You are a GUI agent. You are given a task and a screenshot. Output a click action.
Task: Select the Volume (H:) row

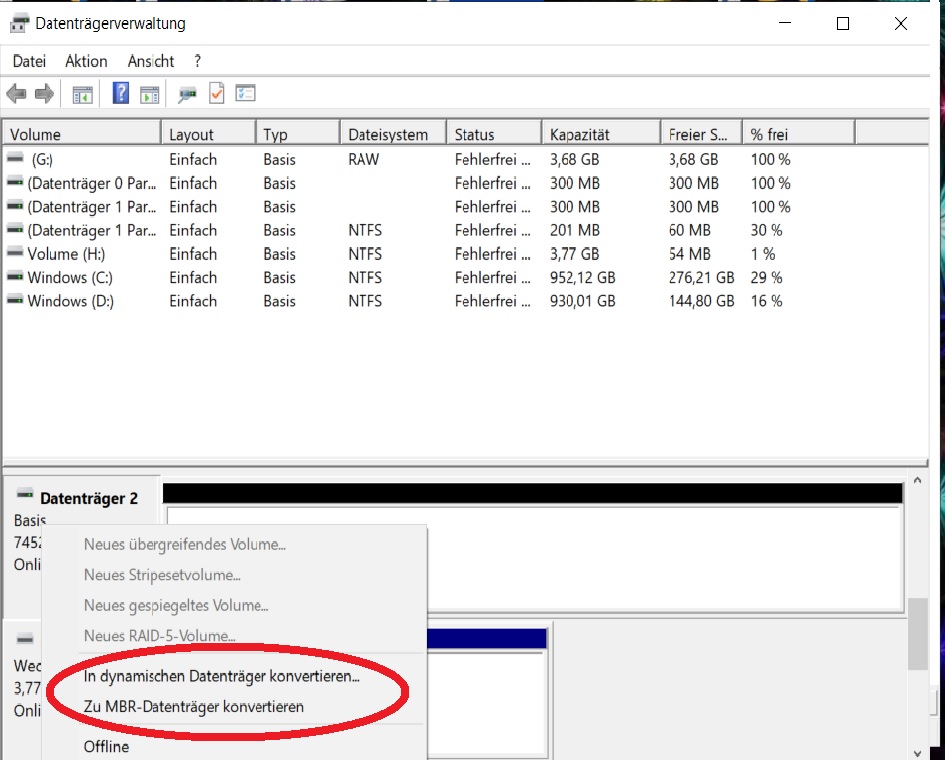(x=464, y=254)
